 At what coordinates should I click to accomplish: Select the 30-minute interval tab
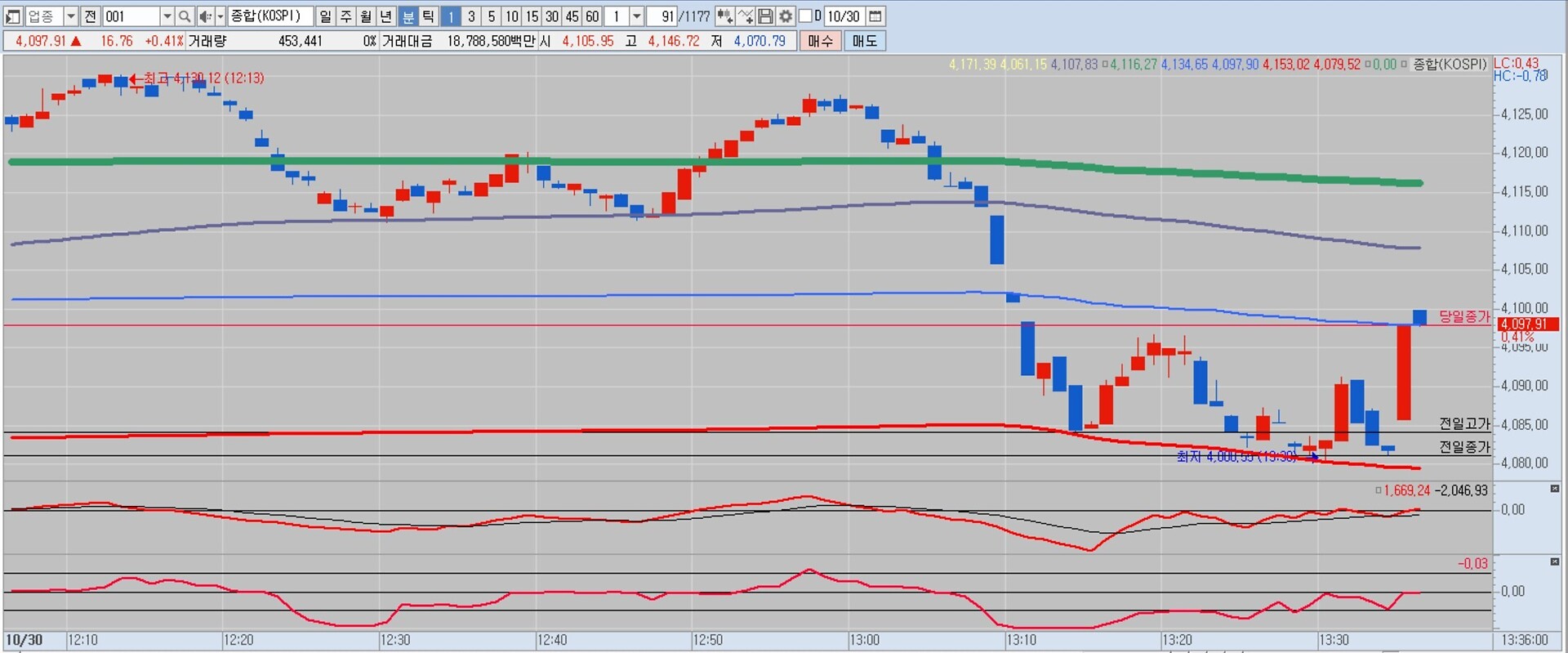click(552, 16)
